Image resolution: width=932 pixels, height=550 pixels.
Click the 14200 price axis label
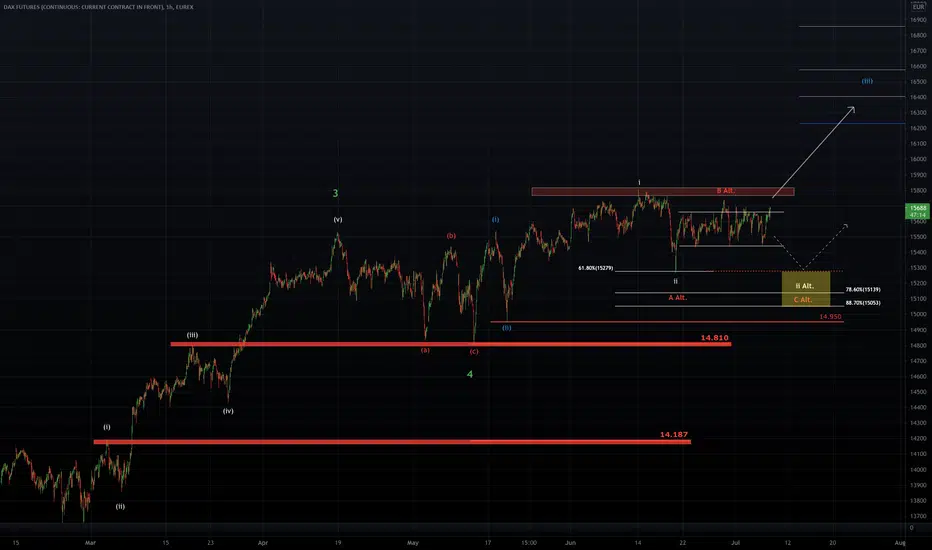(x=918, y=438)
